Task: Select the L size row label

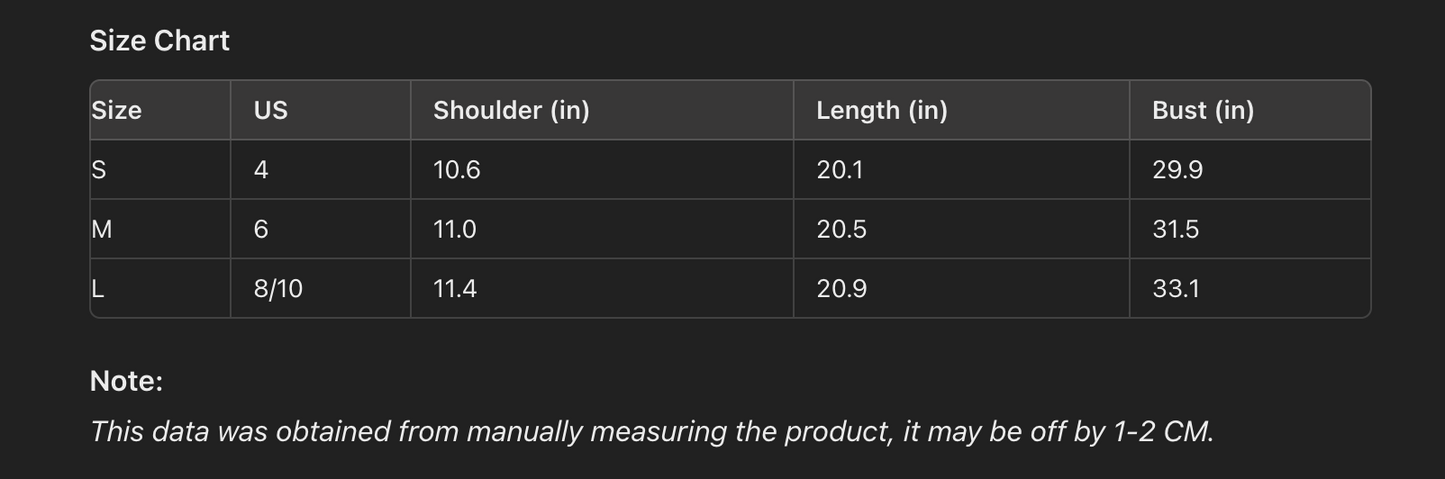Action: (x=98, y=289)
